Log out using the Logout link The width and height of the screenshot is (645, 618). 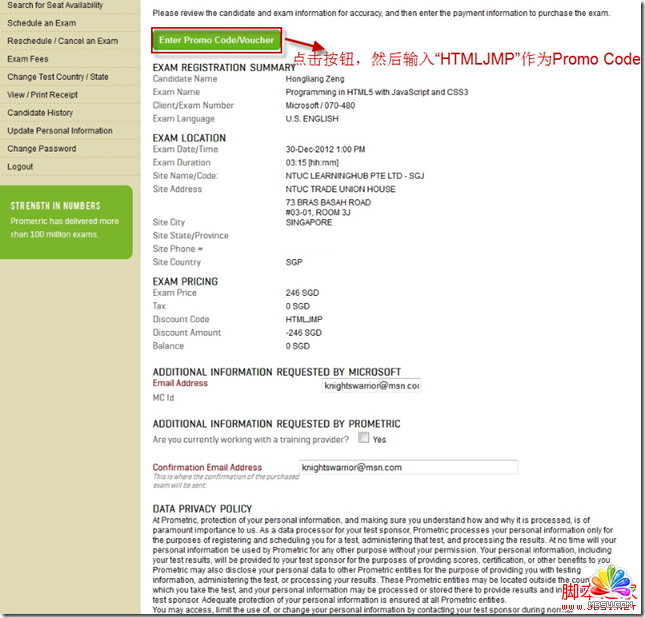20,167
